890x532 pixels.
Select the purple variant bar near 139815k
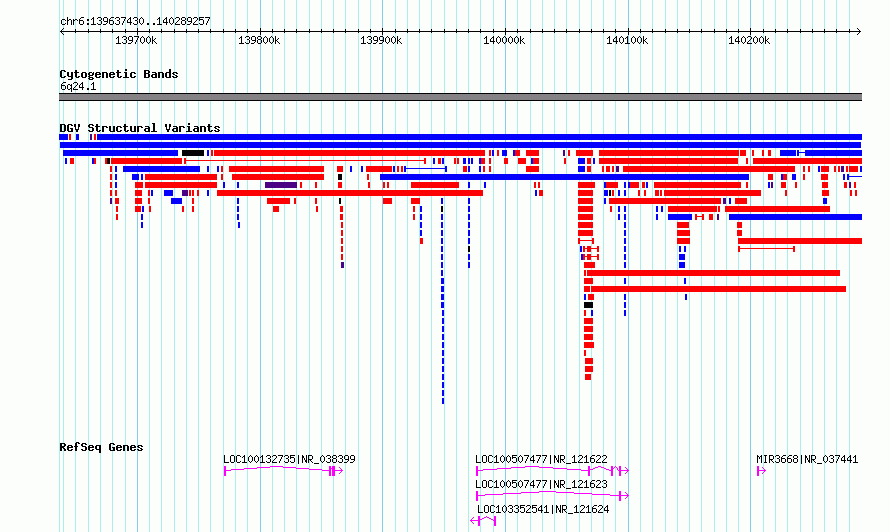(x=281, y=185)
